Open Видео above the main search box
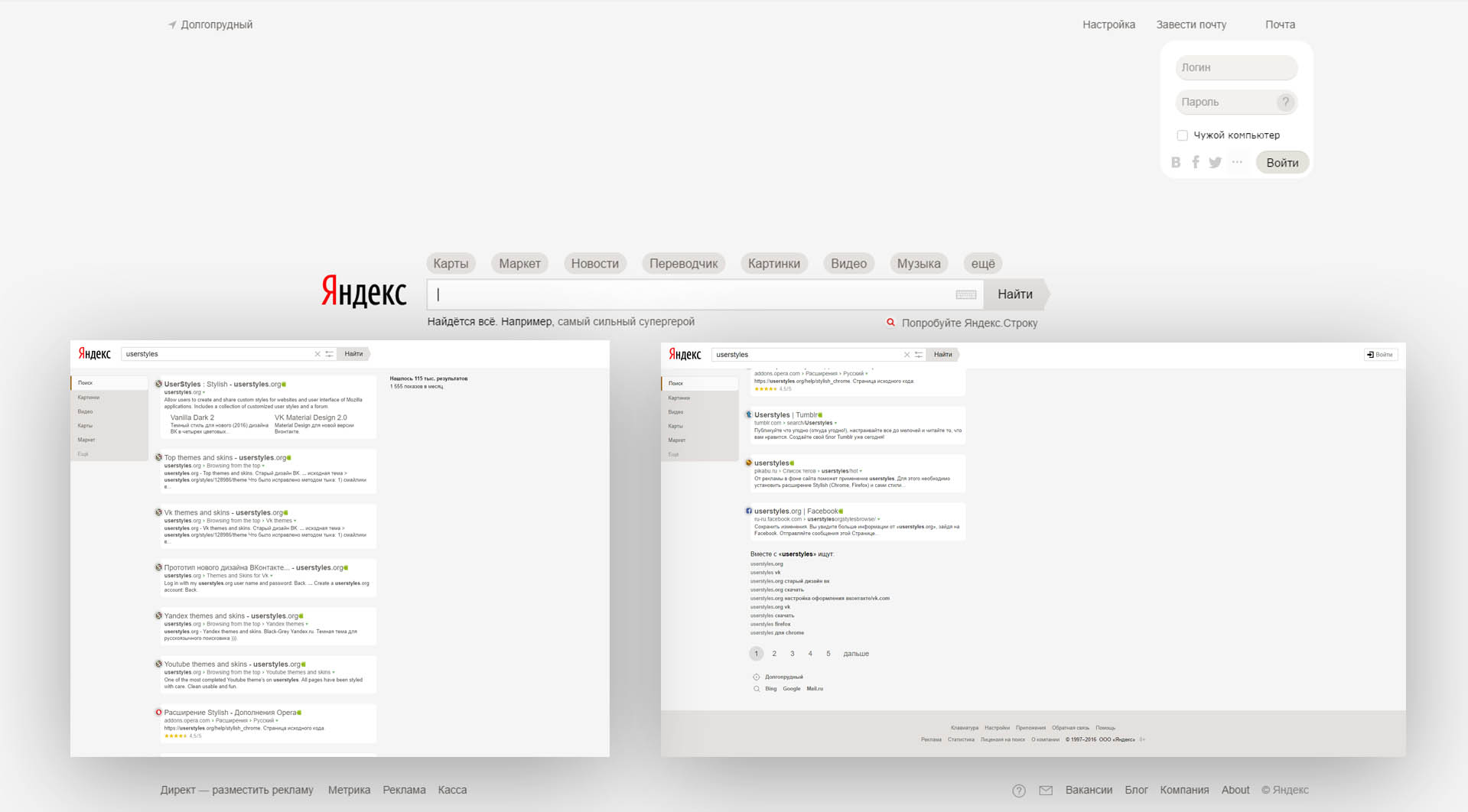Viewport: 1468px width, 812px height. coord(849,264)
